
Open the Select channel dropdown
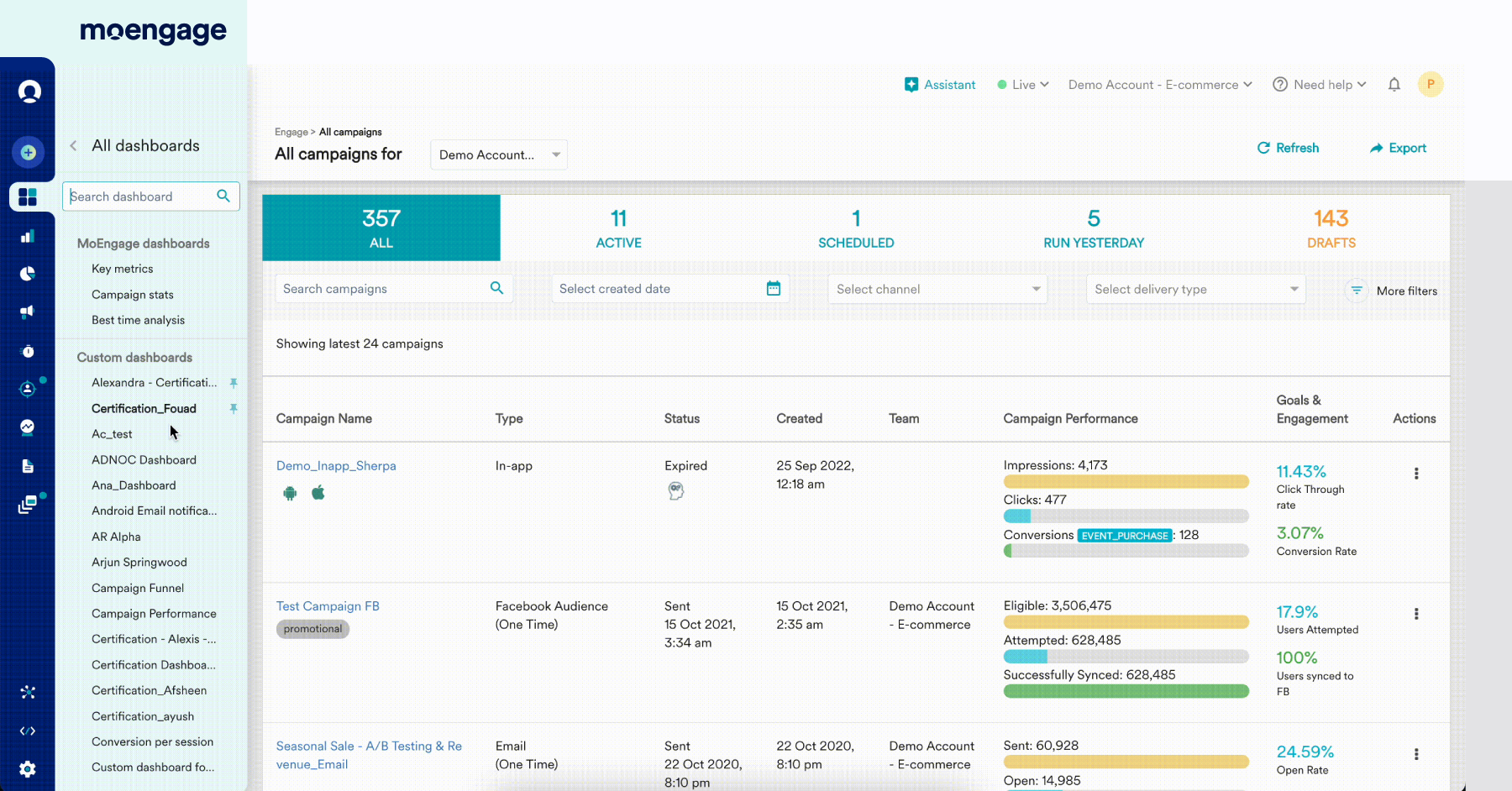tap(936, 289)
